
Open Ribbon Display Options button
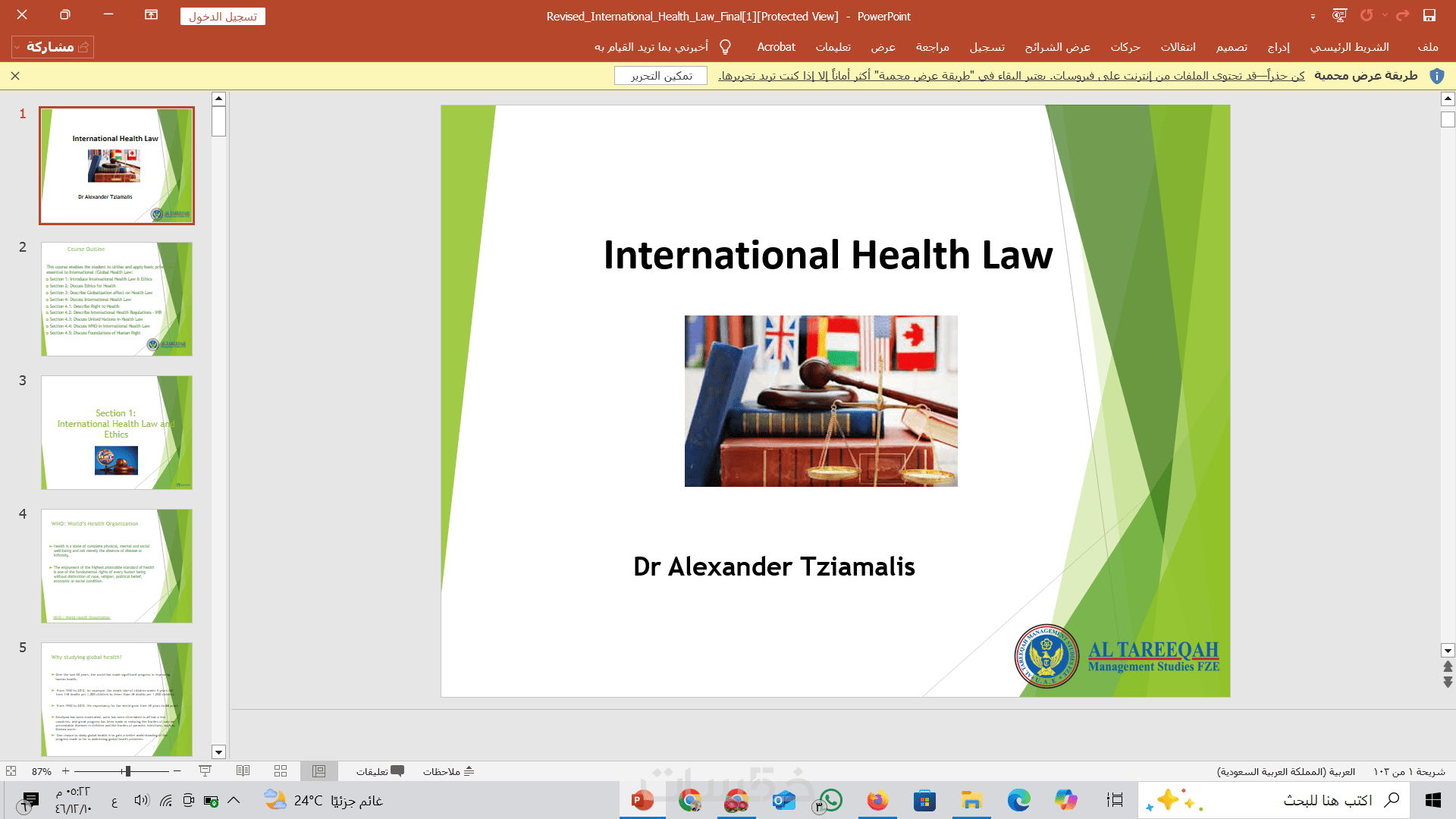pyautogui.click(x=151, y=15)
